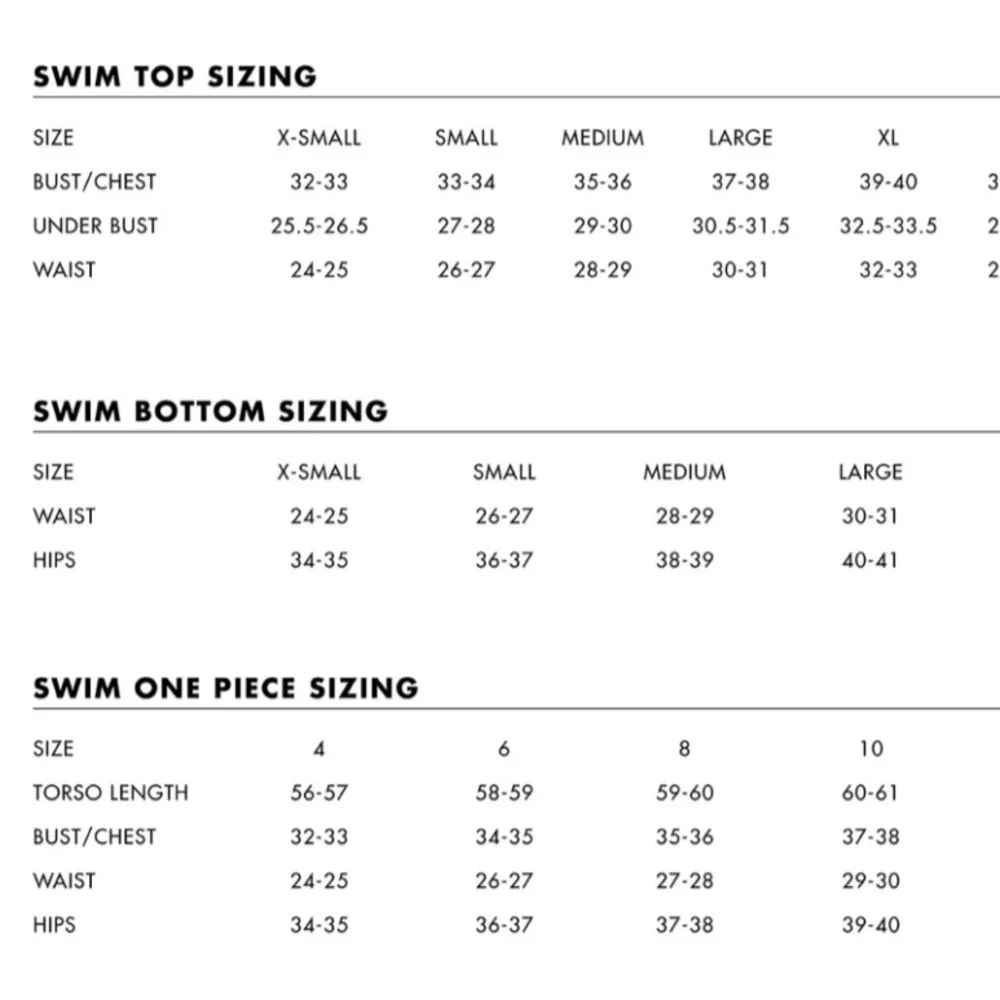Select MEDIUM header in swim bottom table
1000x1000 pixels.
pyautogui.click(x=684, y=472)
